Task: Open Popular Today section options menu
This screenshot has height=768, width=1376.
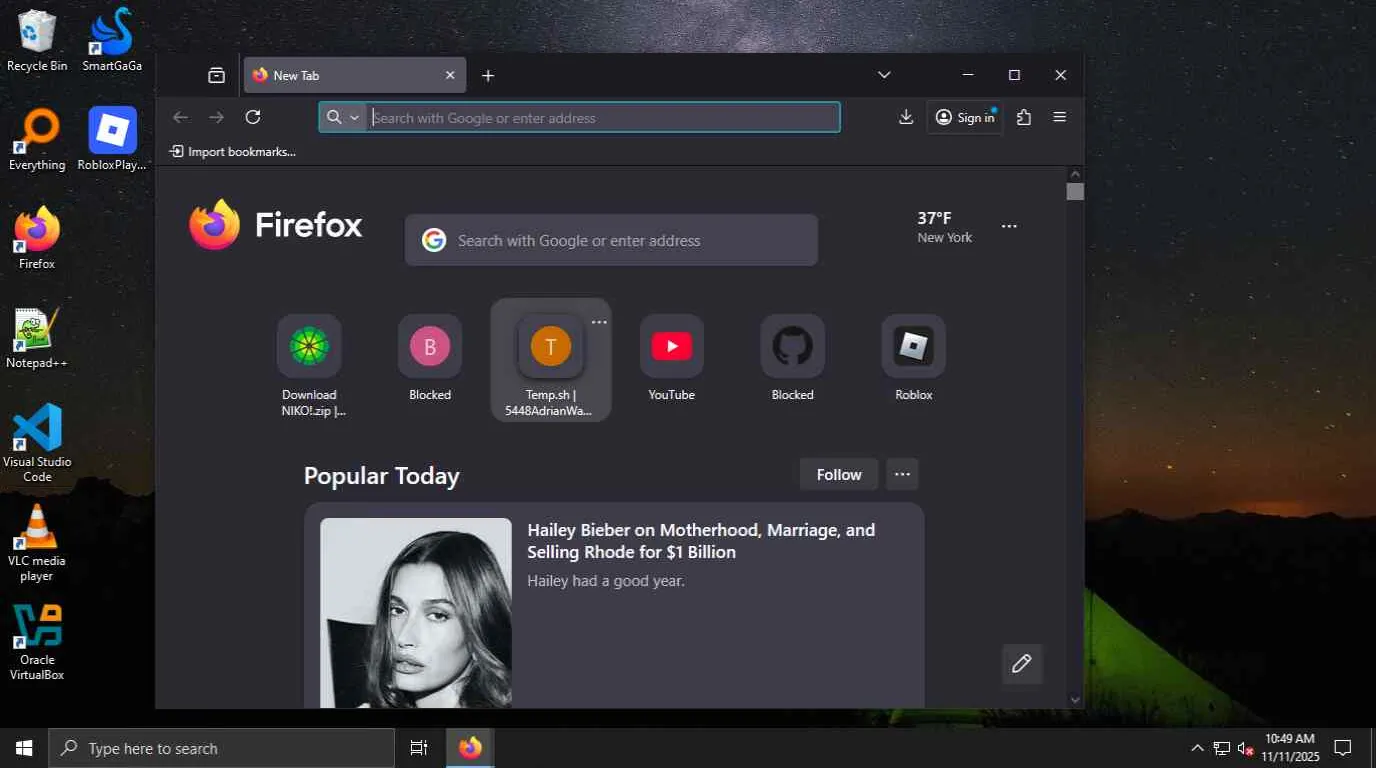Action: tap(902, 475)
